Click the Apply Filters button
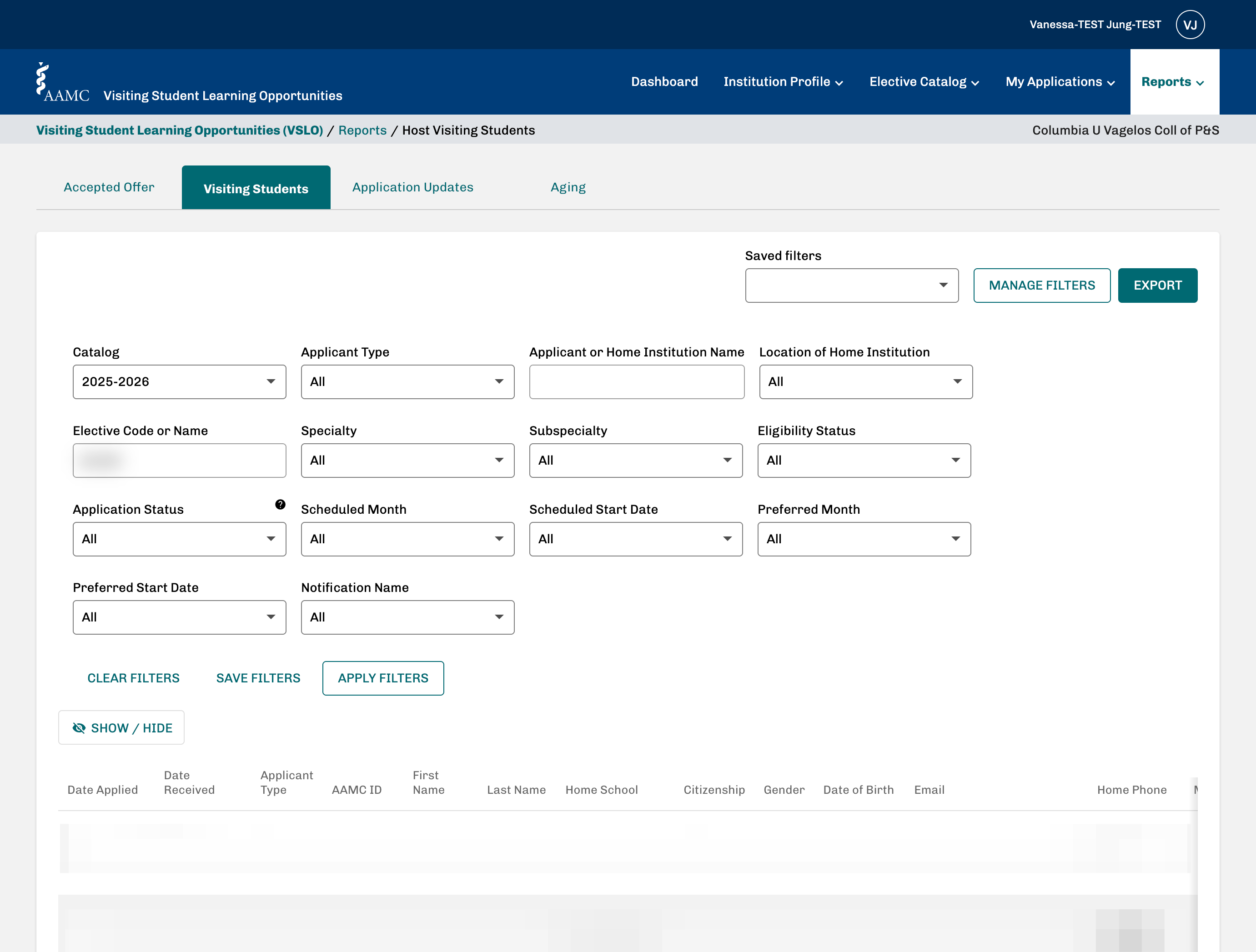This screenshot has width=1256, height=952. point(383,678)
